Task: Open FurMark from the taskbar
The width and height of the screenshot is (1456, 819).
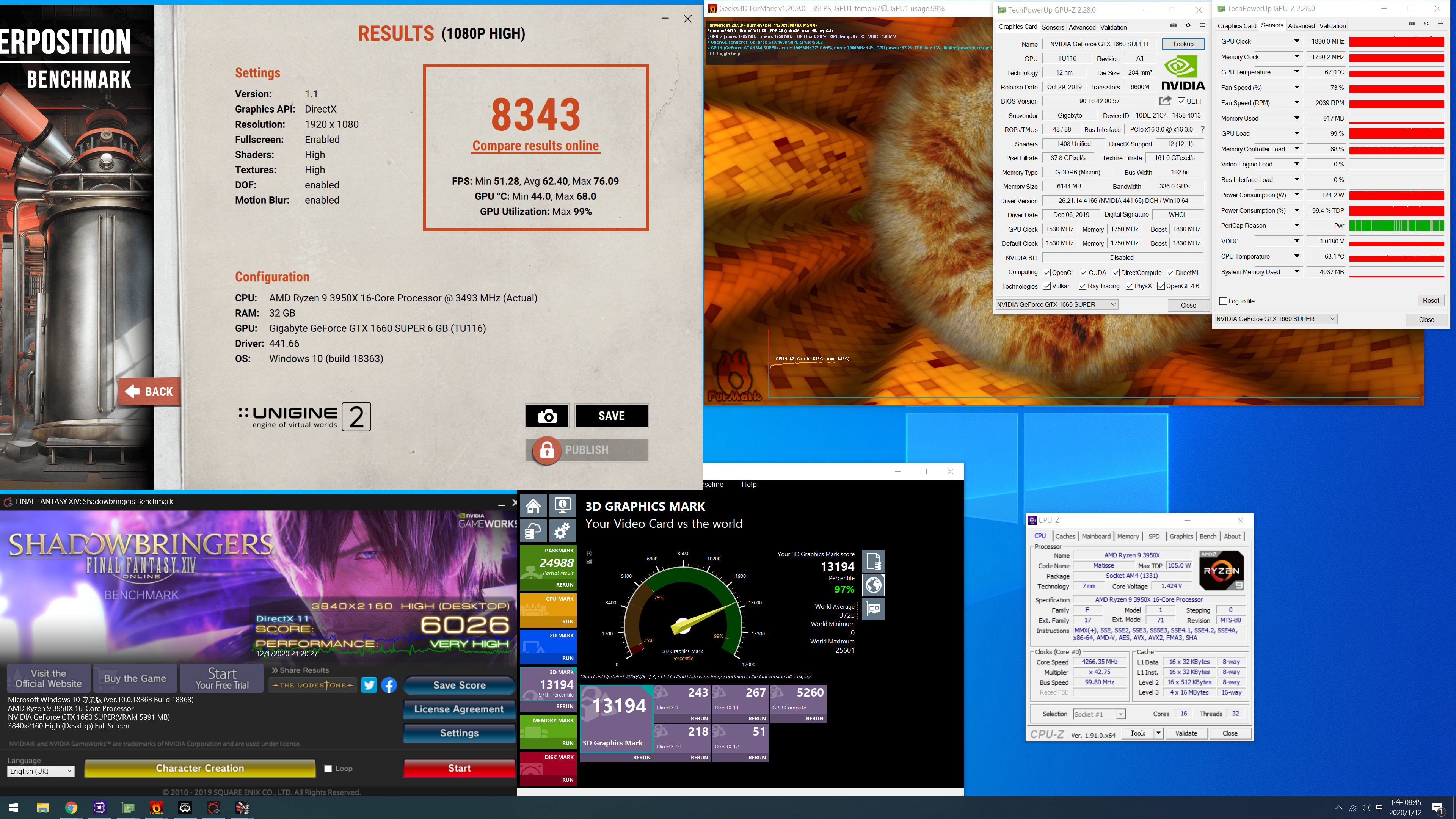Action: [x=157, y=808]
